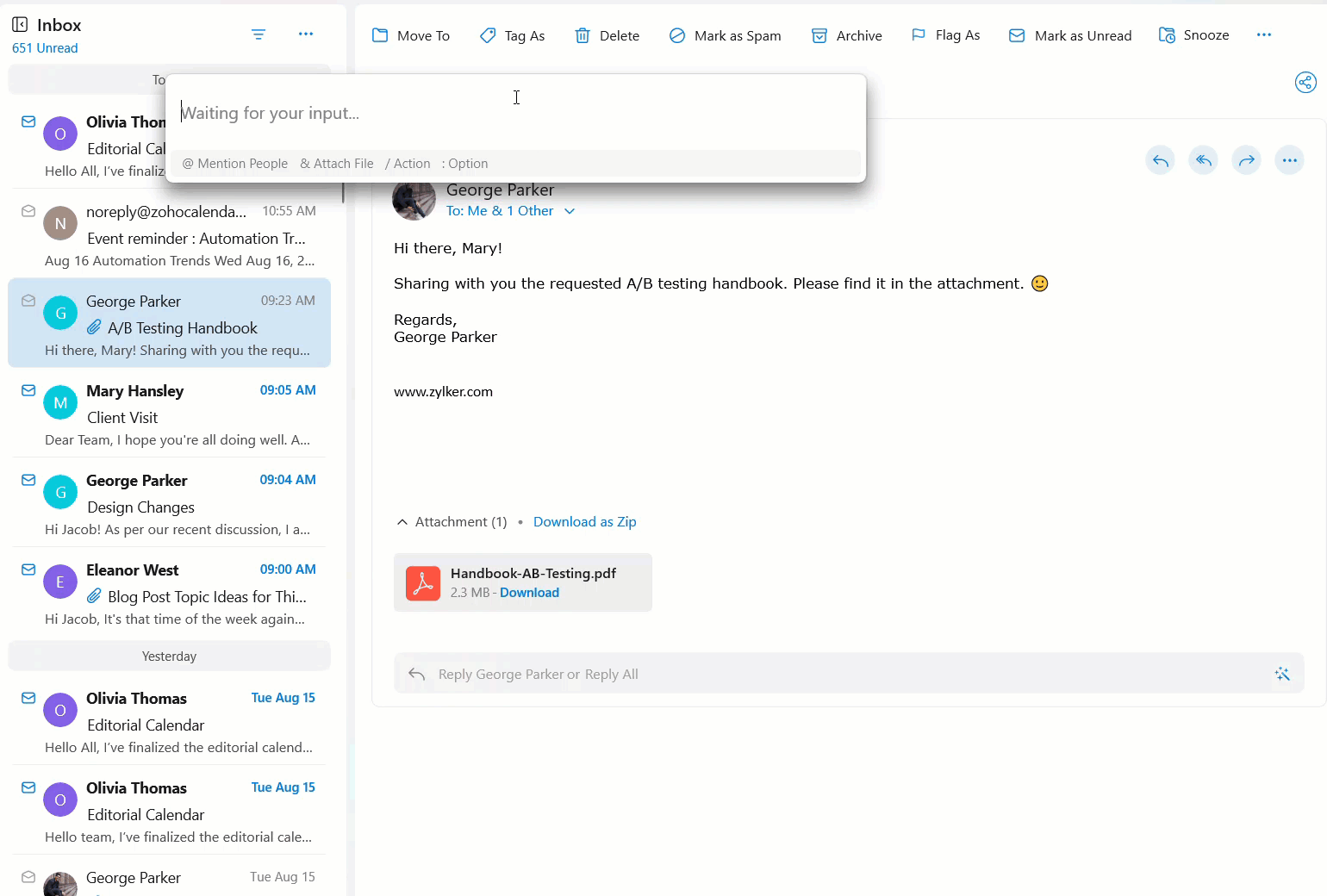This screenshot has height=896, width=1327.
Task: Click the Yesterday group header
Action: [169, 656]
